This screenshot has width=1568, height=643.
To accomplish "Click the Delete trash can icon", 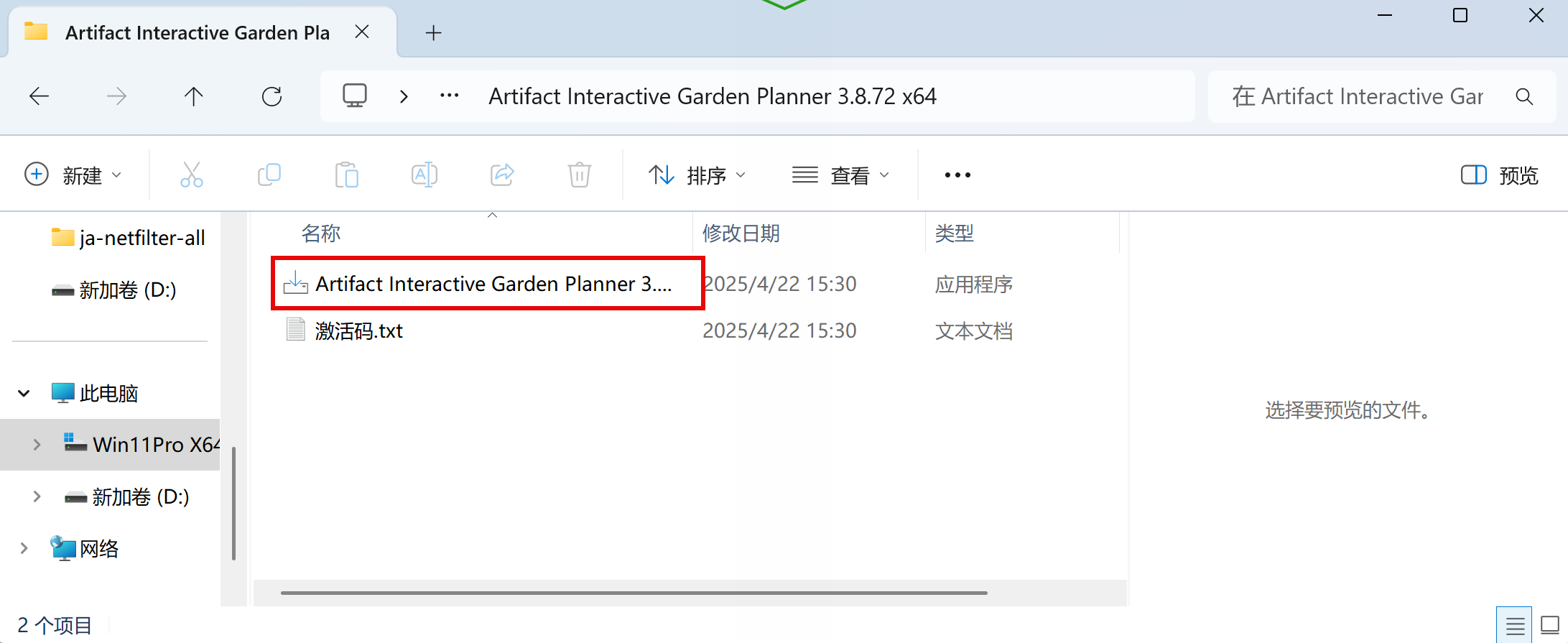I will 579,175.
